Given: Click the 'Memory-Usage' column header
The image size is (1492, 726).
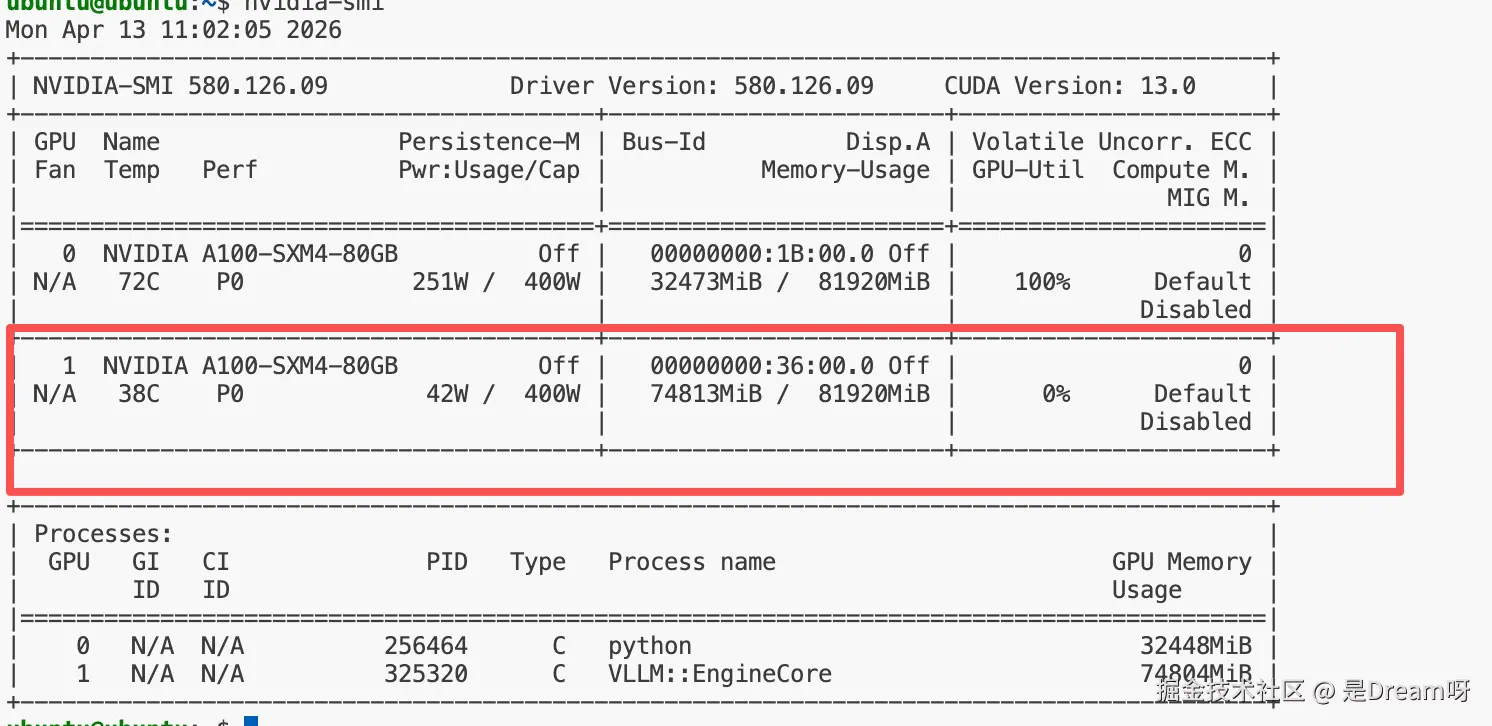Looking at the screenshot, I should tap(846, 170).
